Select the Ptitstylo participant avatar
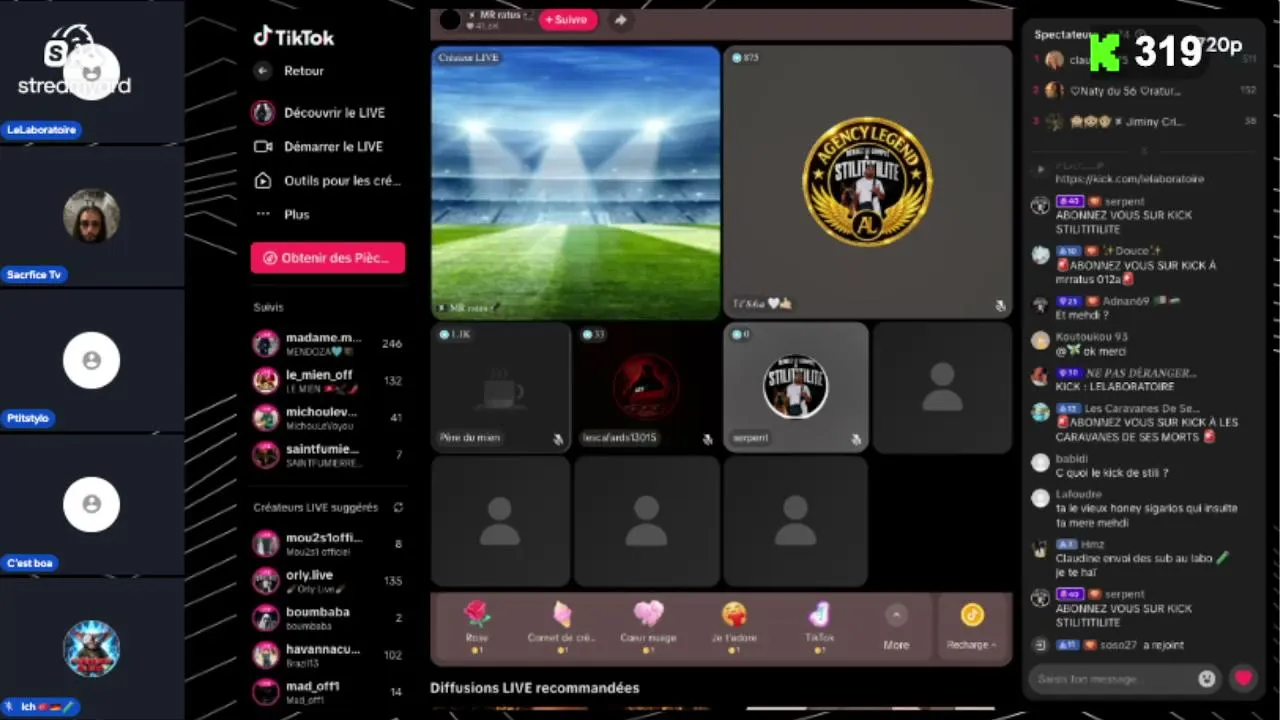The width and height of the screenshot is (1280, 720). pos(92,361)
